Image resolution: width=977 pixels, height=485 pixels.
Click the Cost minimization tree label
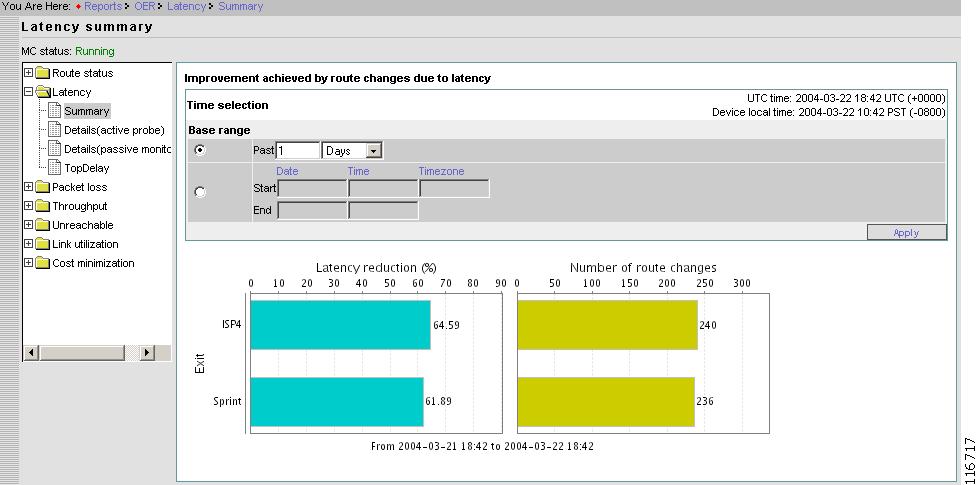93,263
